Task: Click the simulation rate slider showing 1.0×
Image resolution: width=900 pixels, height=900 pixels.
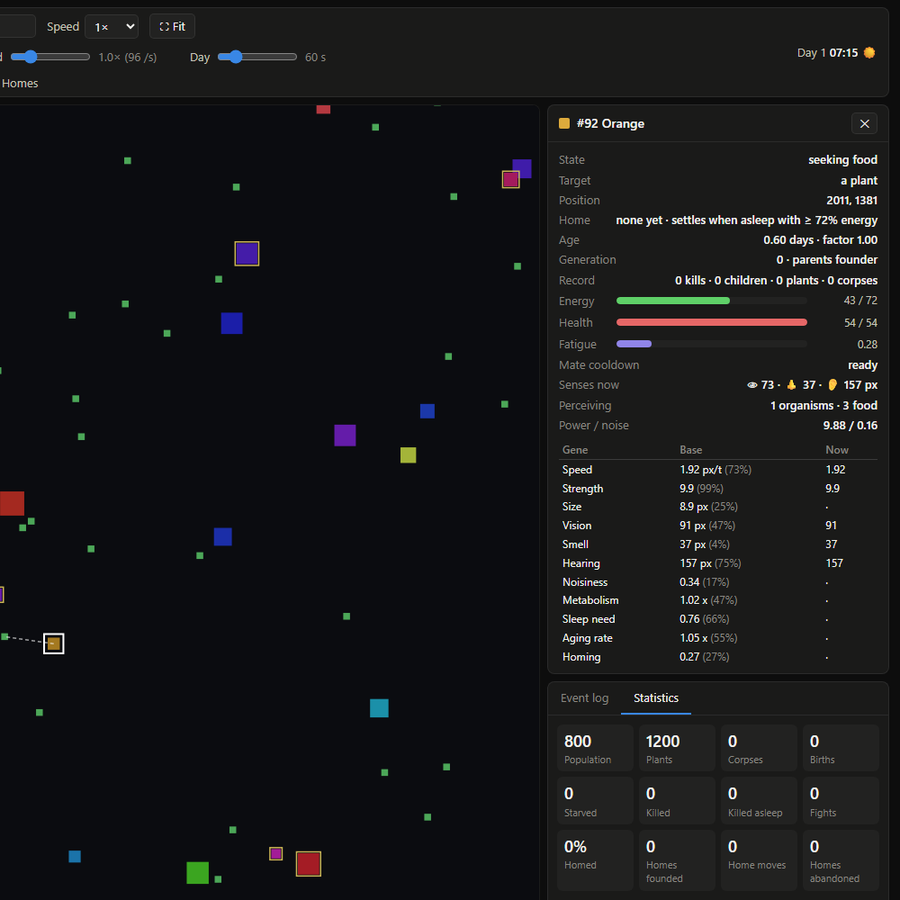Action: [x=50, y=57]
